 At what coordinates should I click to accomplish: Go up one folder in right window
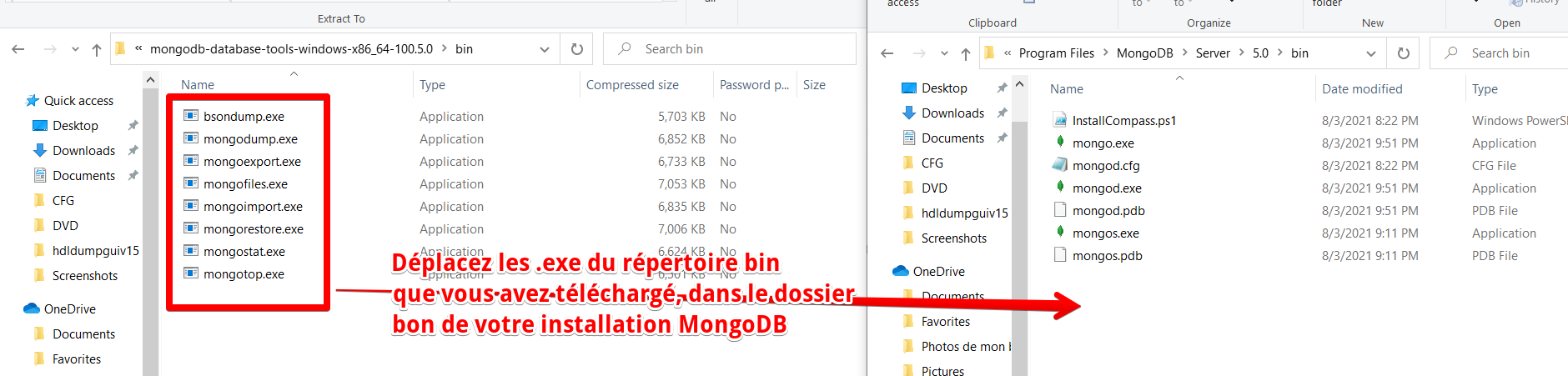965,53
